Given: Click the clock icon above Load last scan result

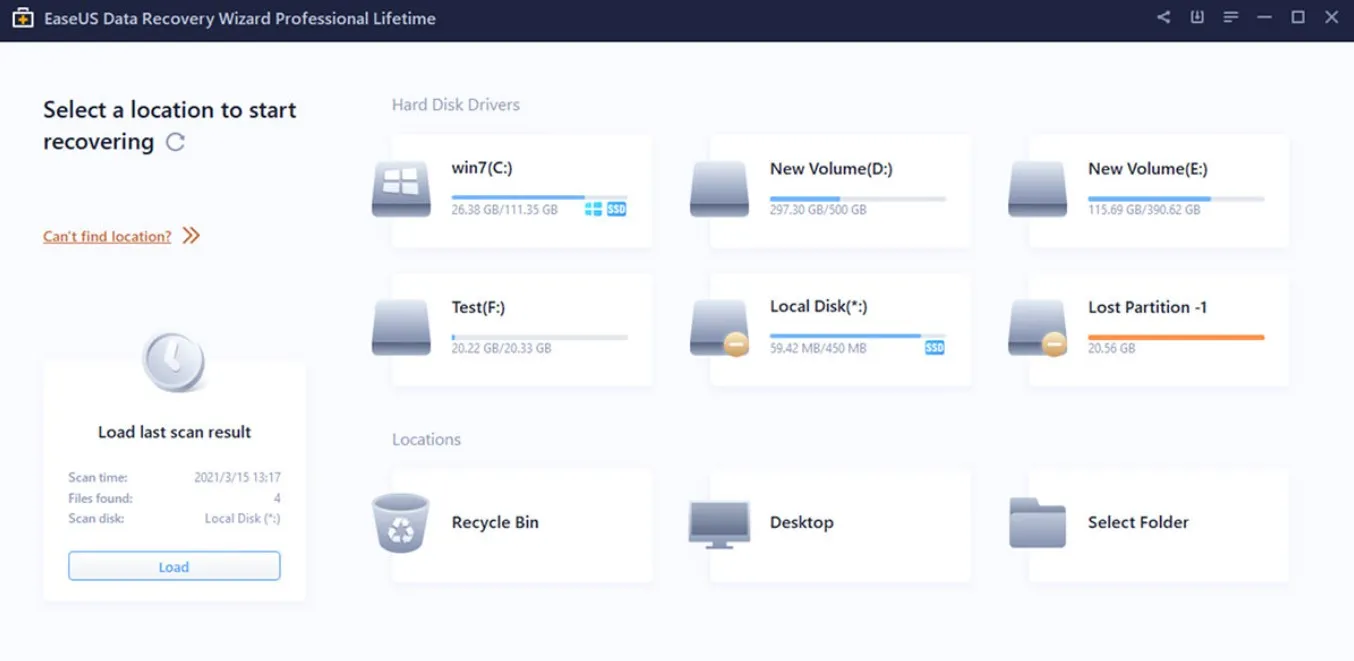Looking at the screenshot, I should click(173, 361).
